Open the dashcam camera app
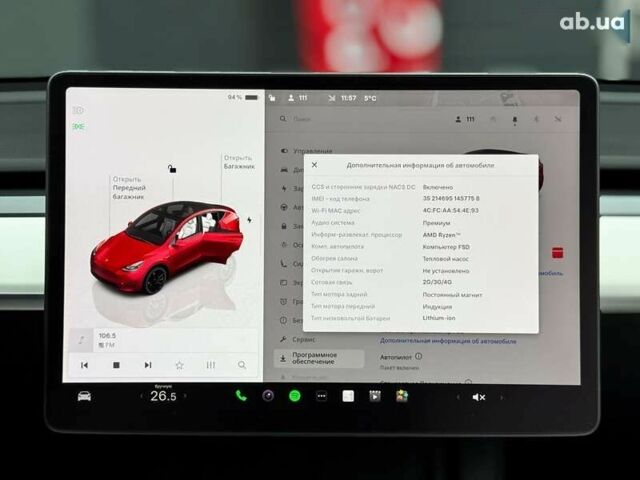 click(268, 396)
